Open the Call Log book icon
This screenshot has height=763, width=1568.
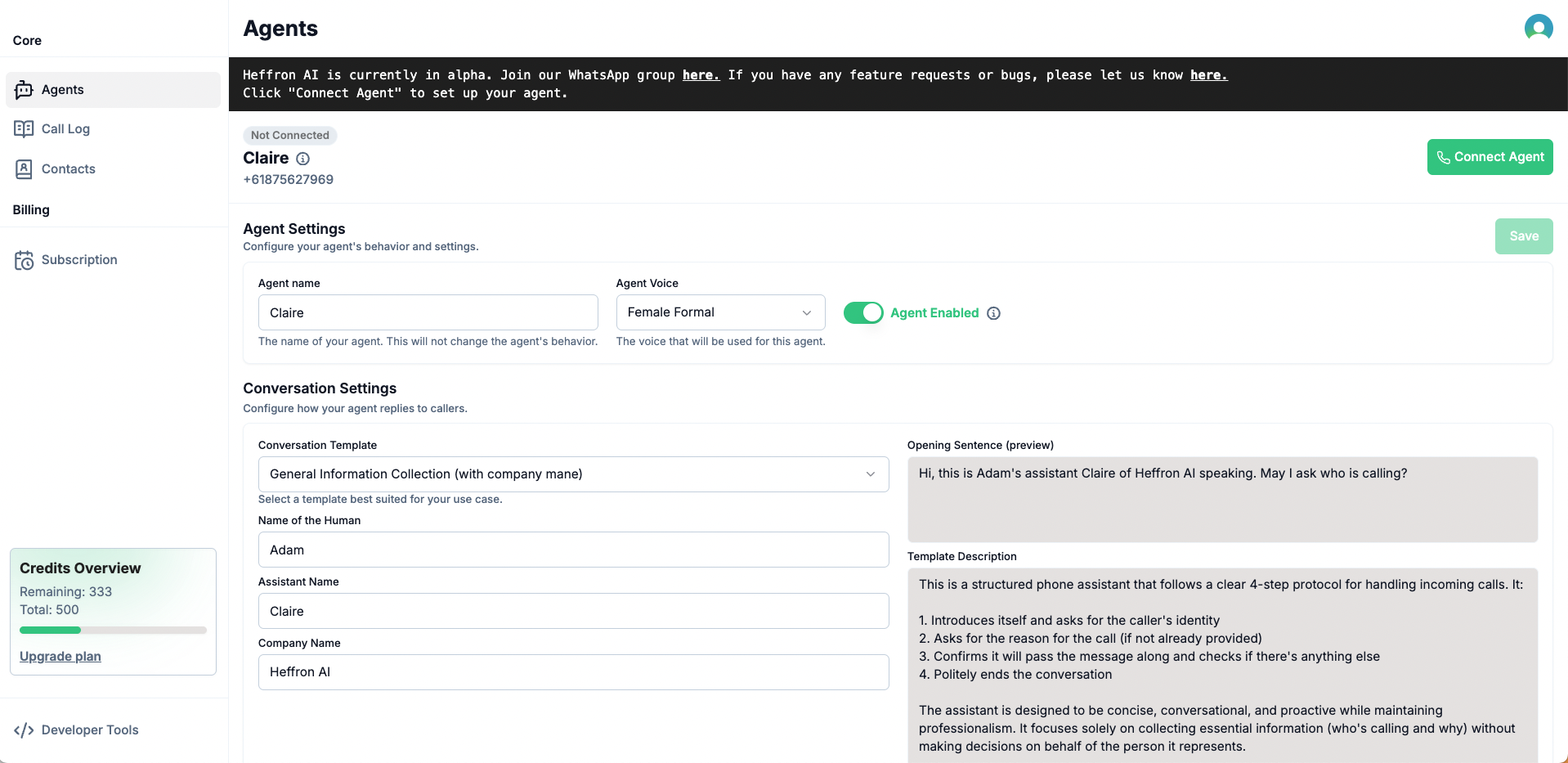coord(25,129)
